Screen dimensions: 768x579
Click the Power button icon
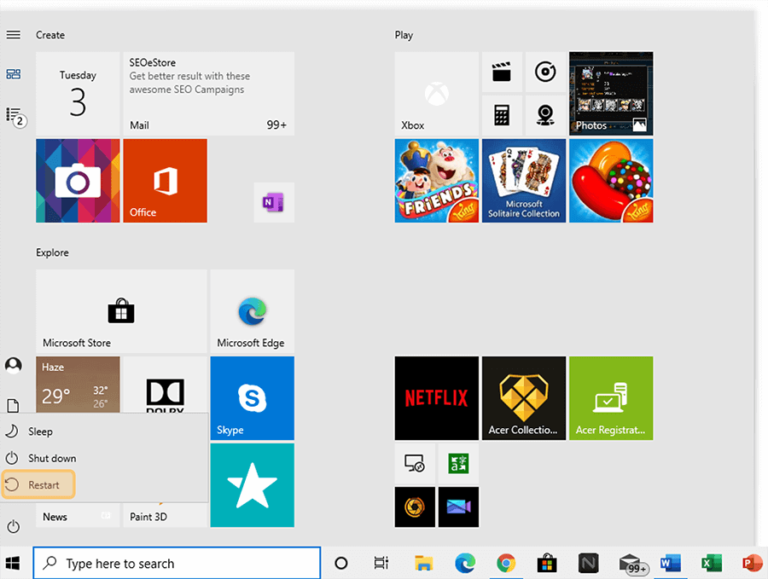tap(13, 527)
